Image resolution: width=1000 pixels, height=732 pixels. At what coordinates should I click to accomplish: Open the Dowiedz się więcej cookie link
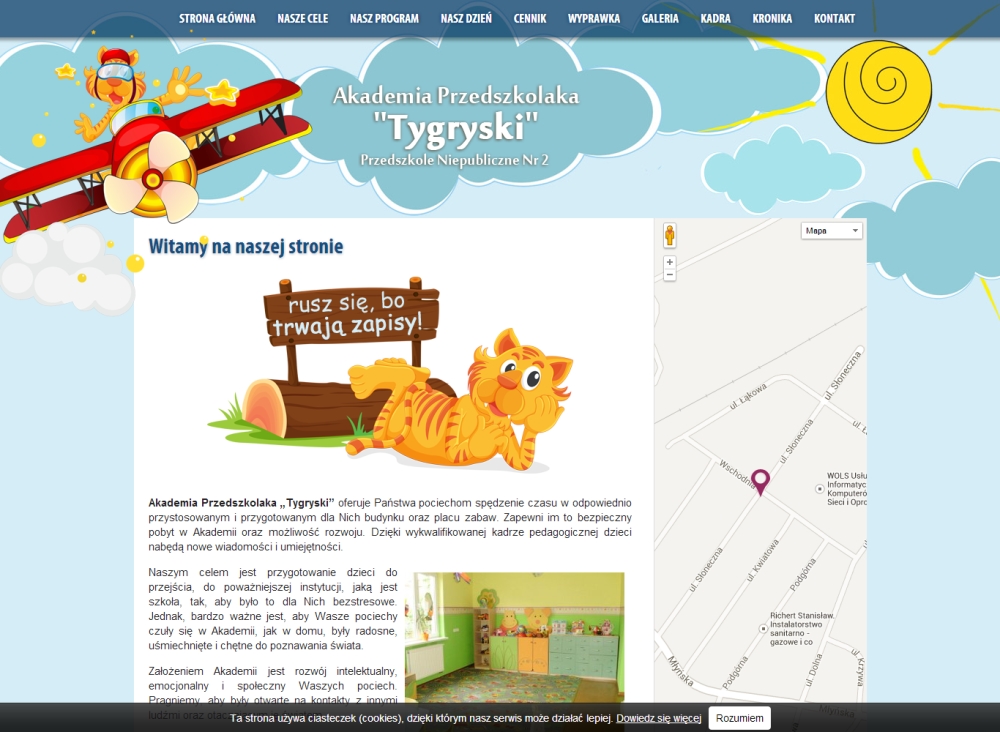658,718
